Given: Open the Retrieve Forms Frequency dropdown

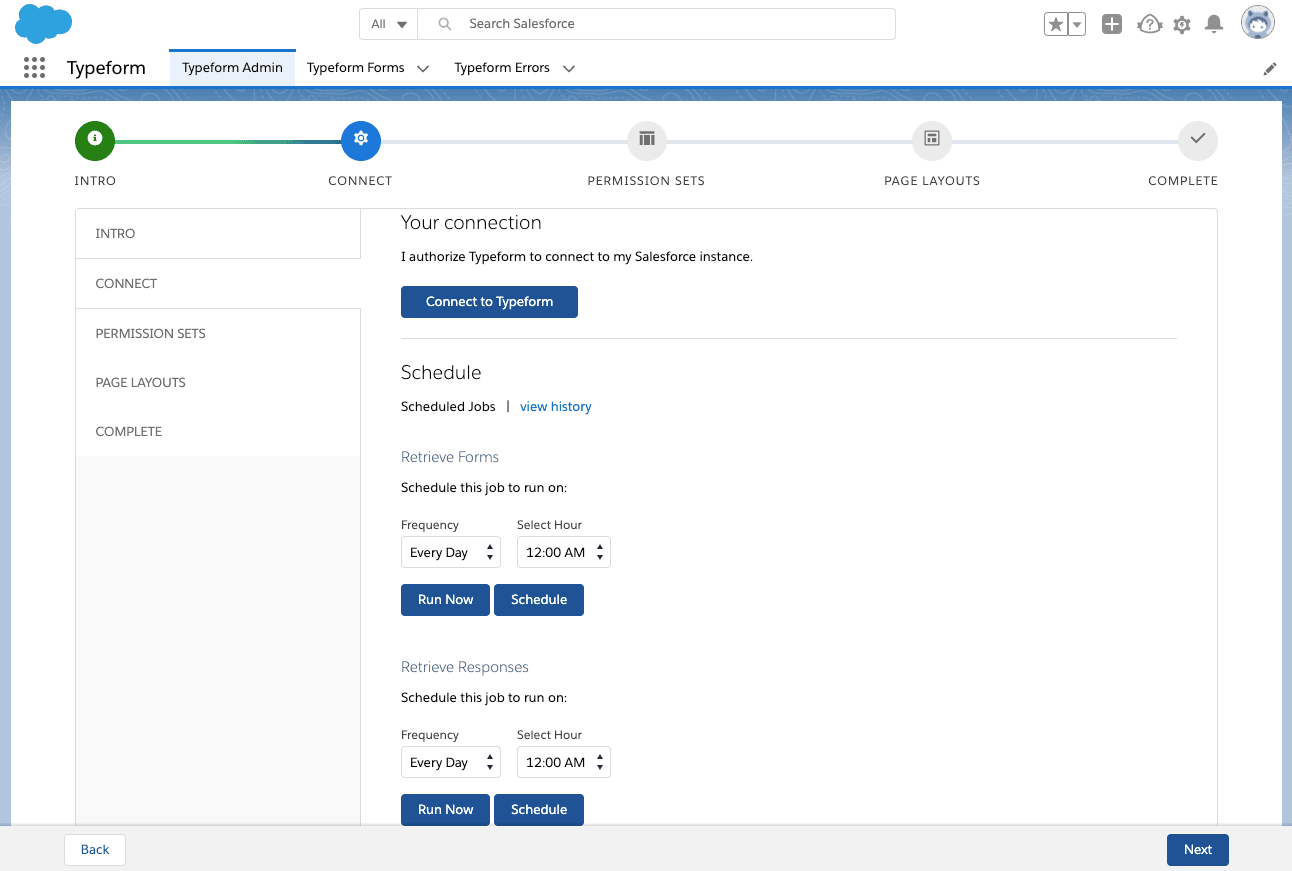Looking at the screenshot, I should click(450, 552).
